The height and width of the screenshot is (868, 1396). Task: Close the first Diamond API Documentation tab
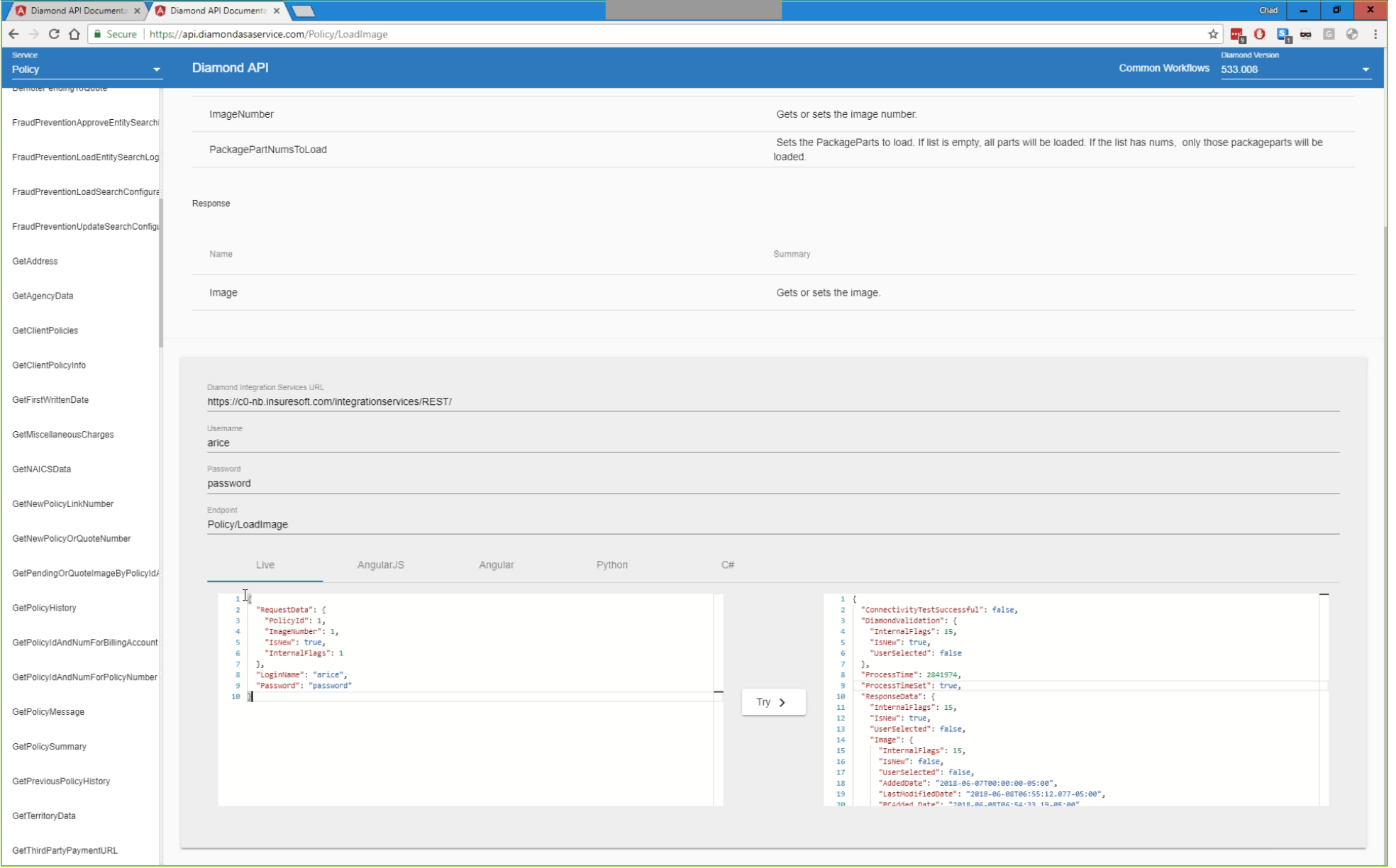coord(138,11)
